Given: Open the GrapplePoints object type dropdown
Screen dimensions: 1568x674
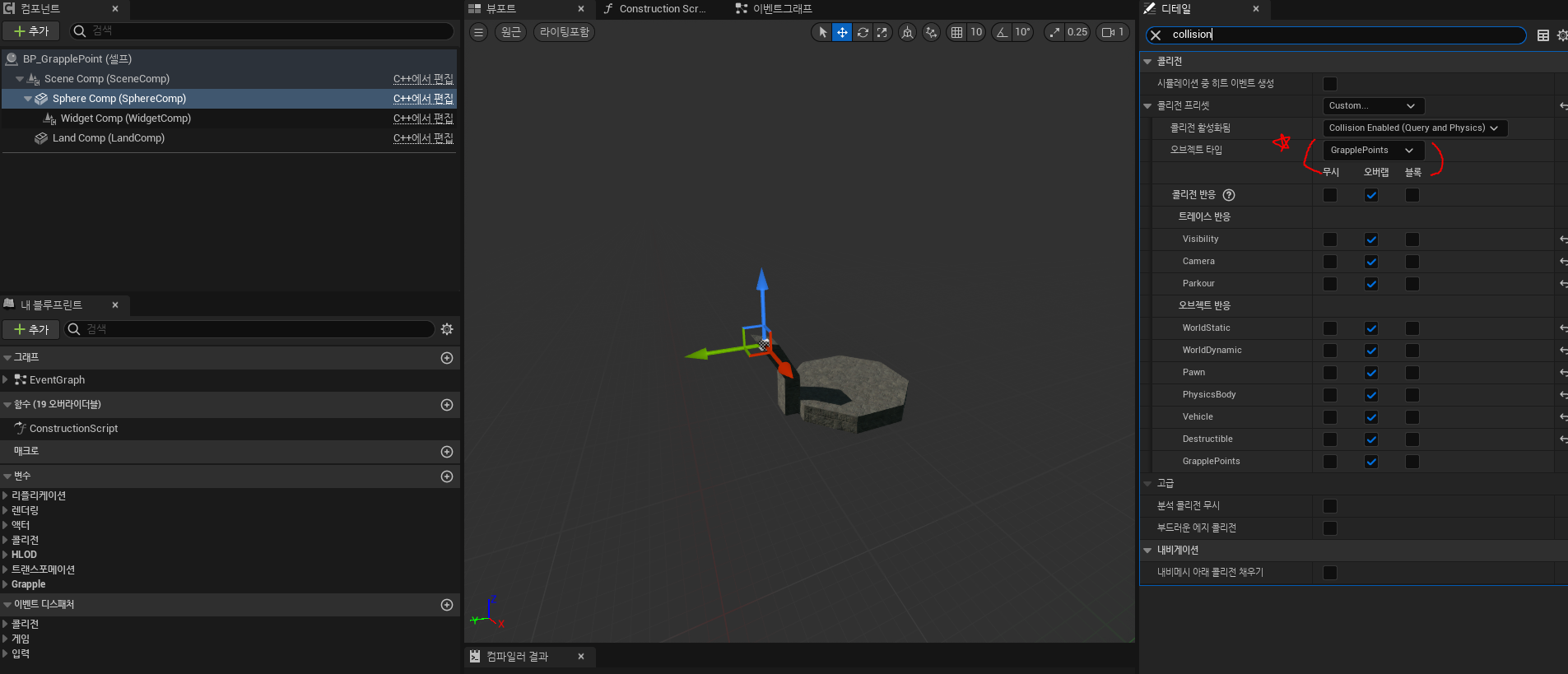Looking at the screenshot, I should point(1373,151).
